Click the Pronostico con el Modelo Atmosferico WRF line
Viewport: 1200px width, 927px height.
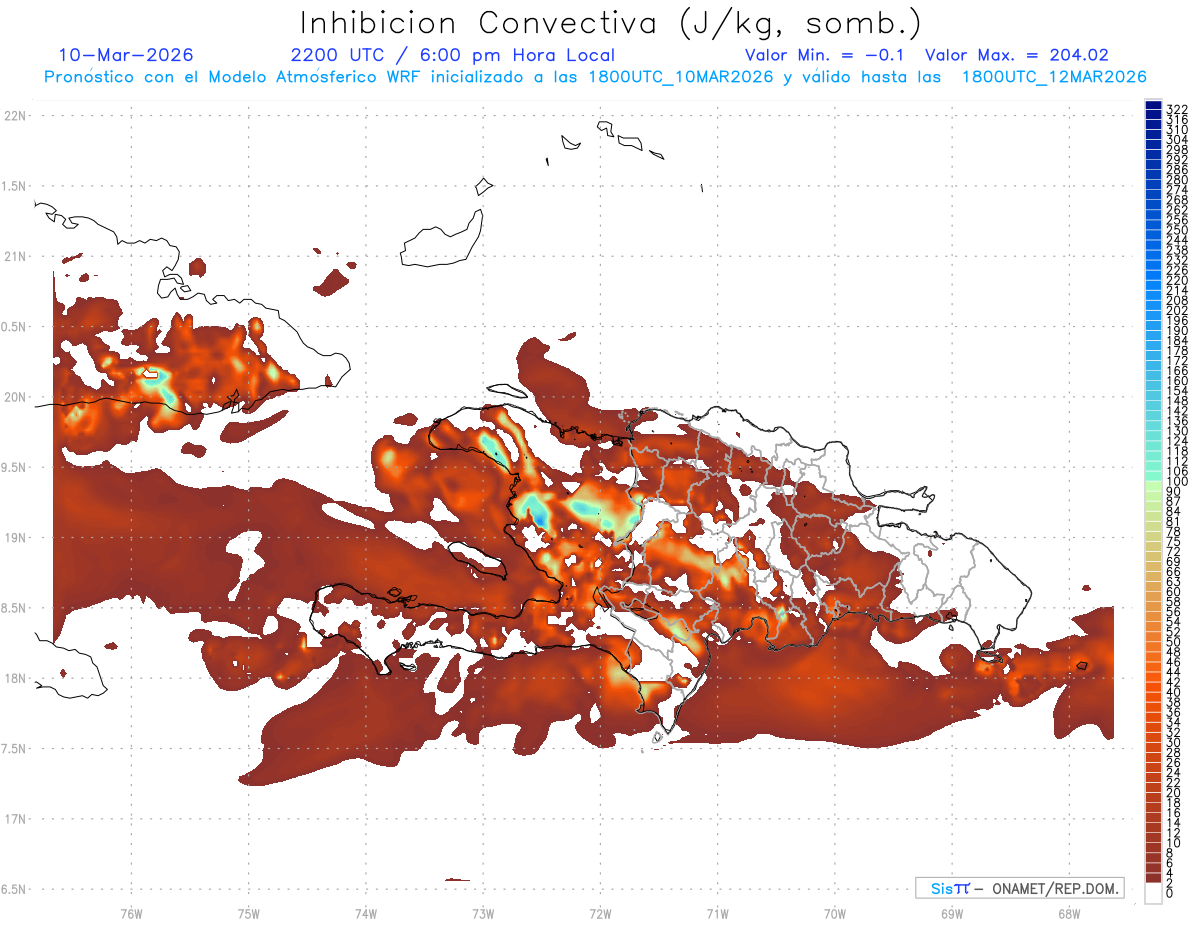click(x=595, y=77)
